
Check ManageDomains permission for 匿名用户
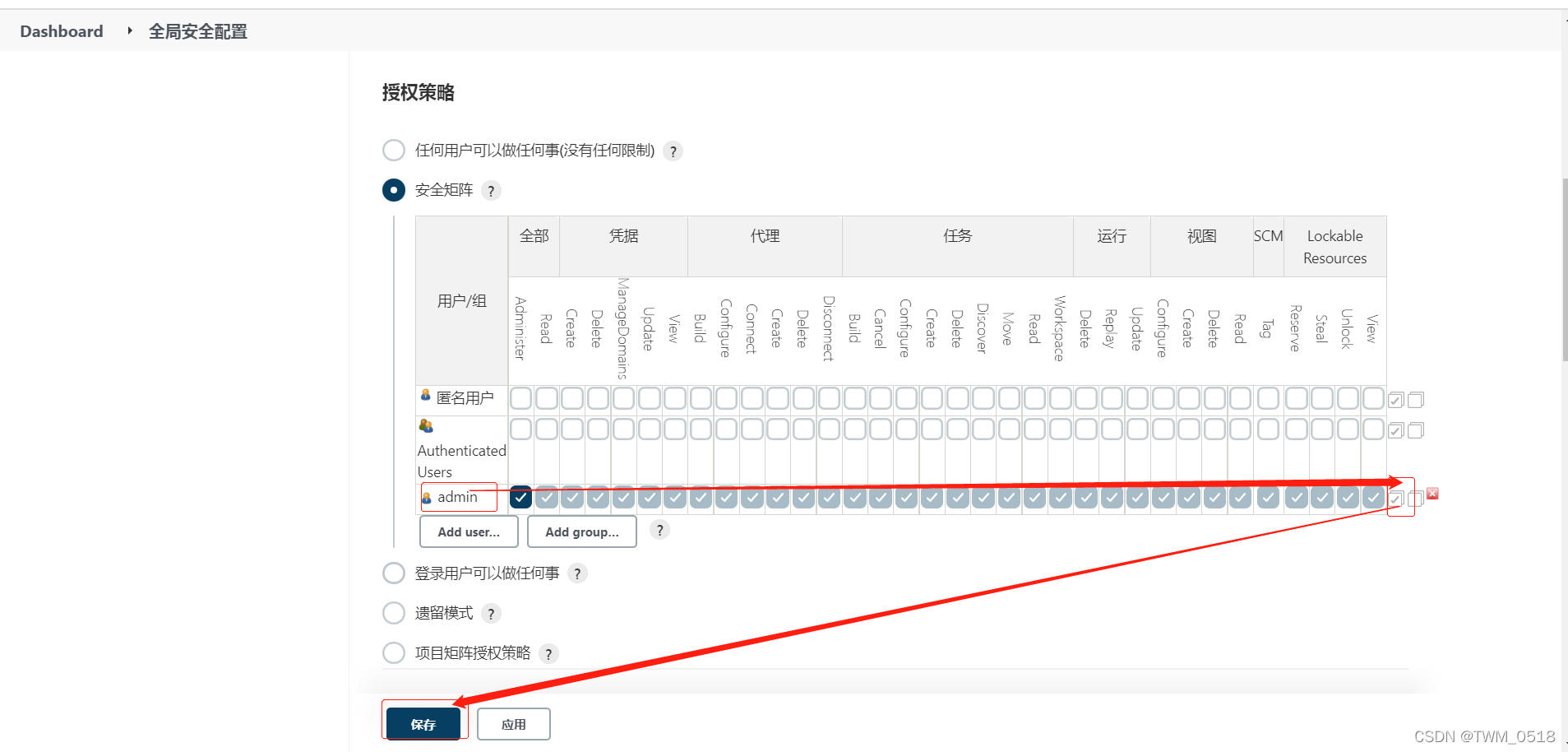pos(623,398)
